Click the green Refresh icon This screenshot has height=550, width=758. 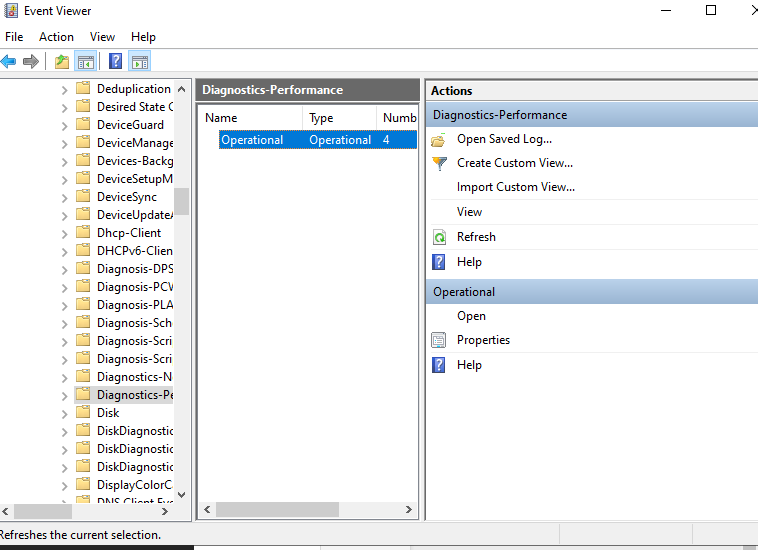tap(439, 237)
